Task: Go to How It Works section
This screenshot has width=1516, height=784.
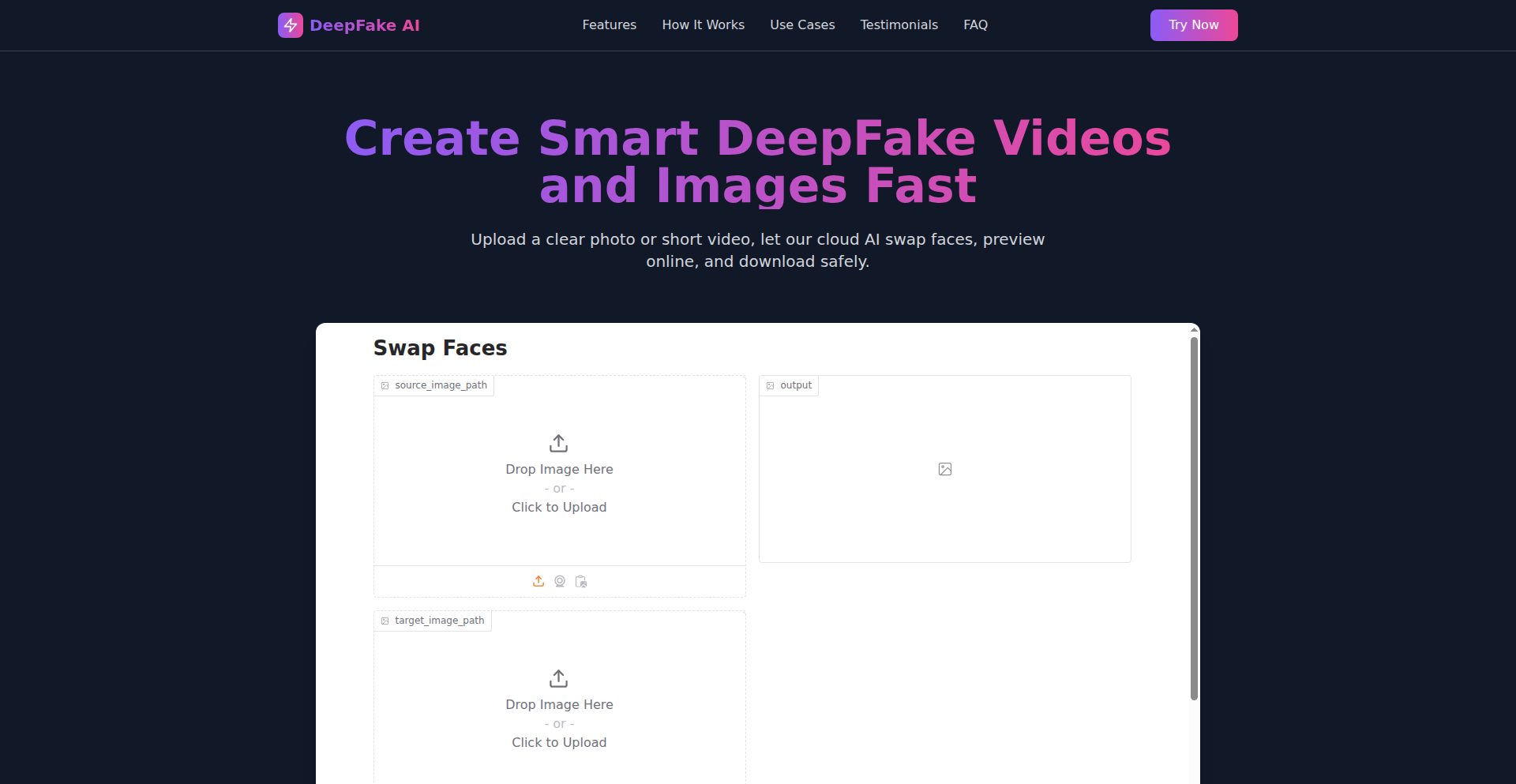Action: point(704,25)
